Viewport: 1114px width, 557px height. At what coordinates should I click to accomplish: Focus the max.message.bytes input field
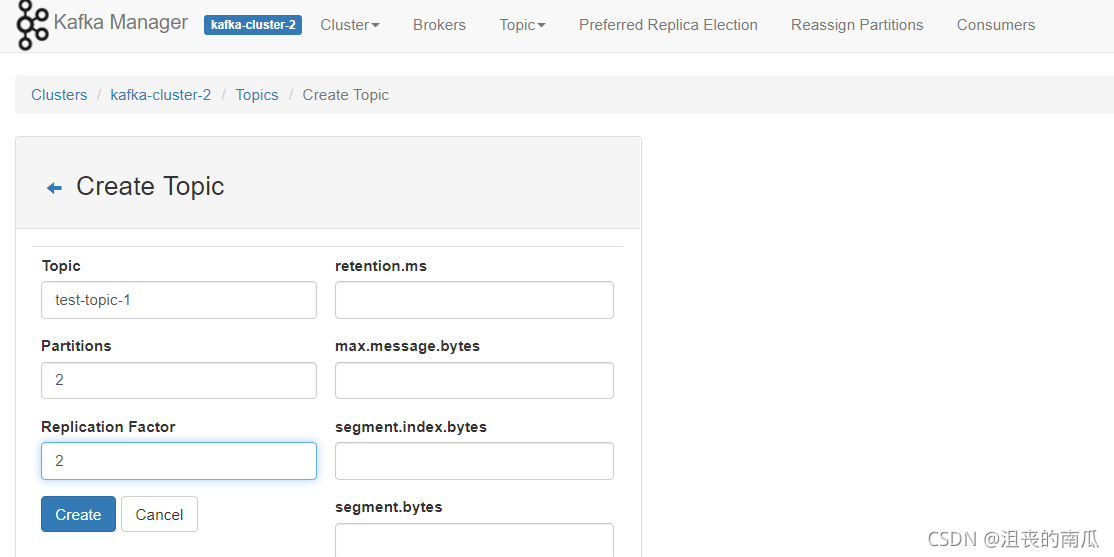pyautogui.click(x=474, y=380)
